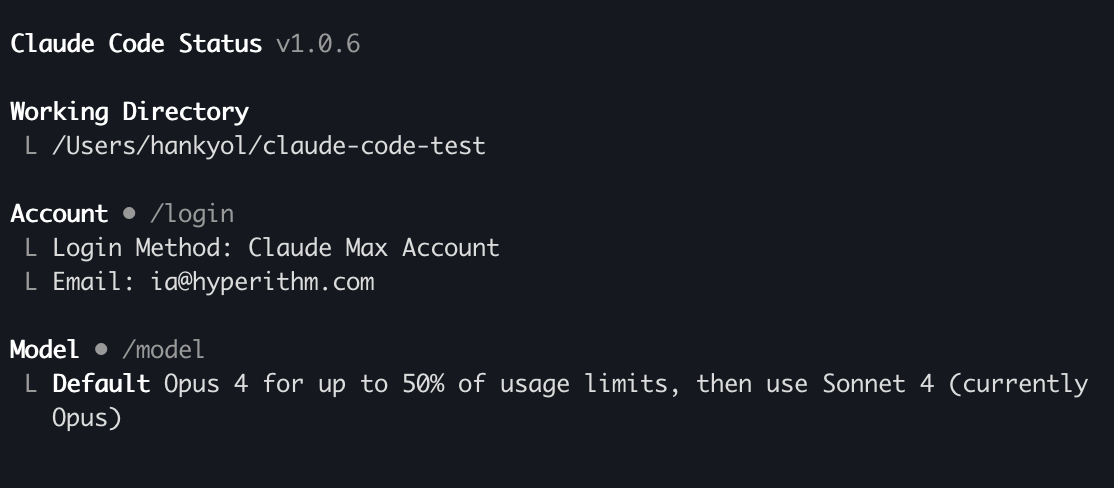Click the /model command text

click(163, 349)
